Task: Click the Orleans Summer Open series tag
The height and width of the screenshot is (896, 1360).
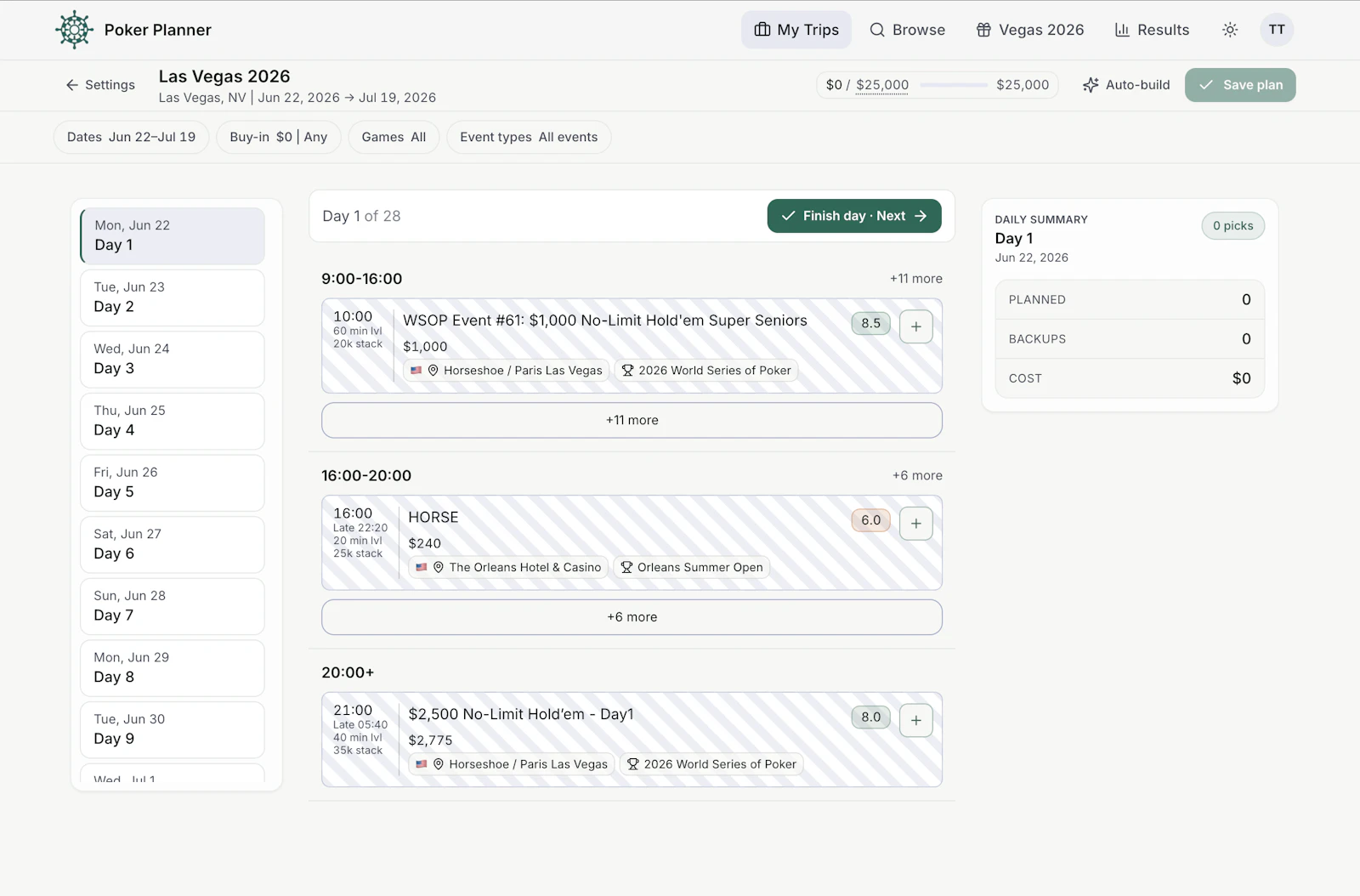Action: pyautogui.click(x=691, y=567)
